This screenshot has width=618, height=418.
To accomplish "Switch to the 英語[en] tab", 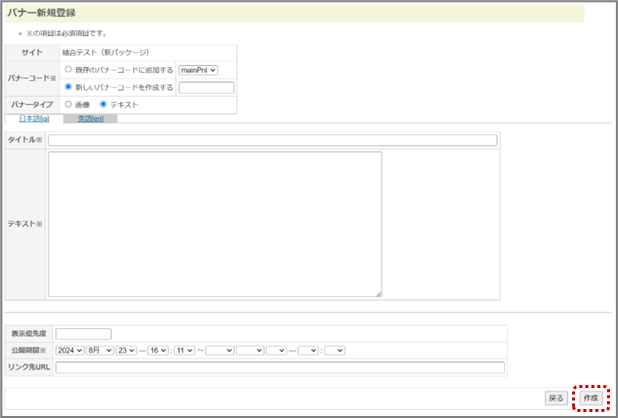I will (91, 119).
